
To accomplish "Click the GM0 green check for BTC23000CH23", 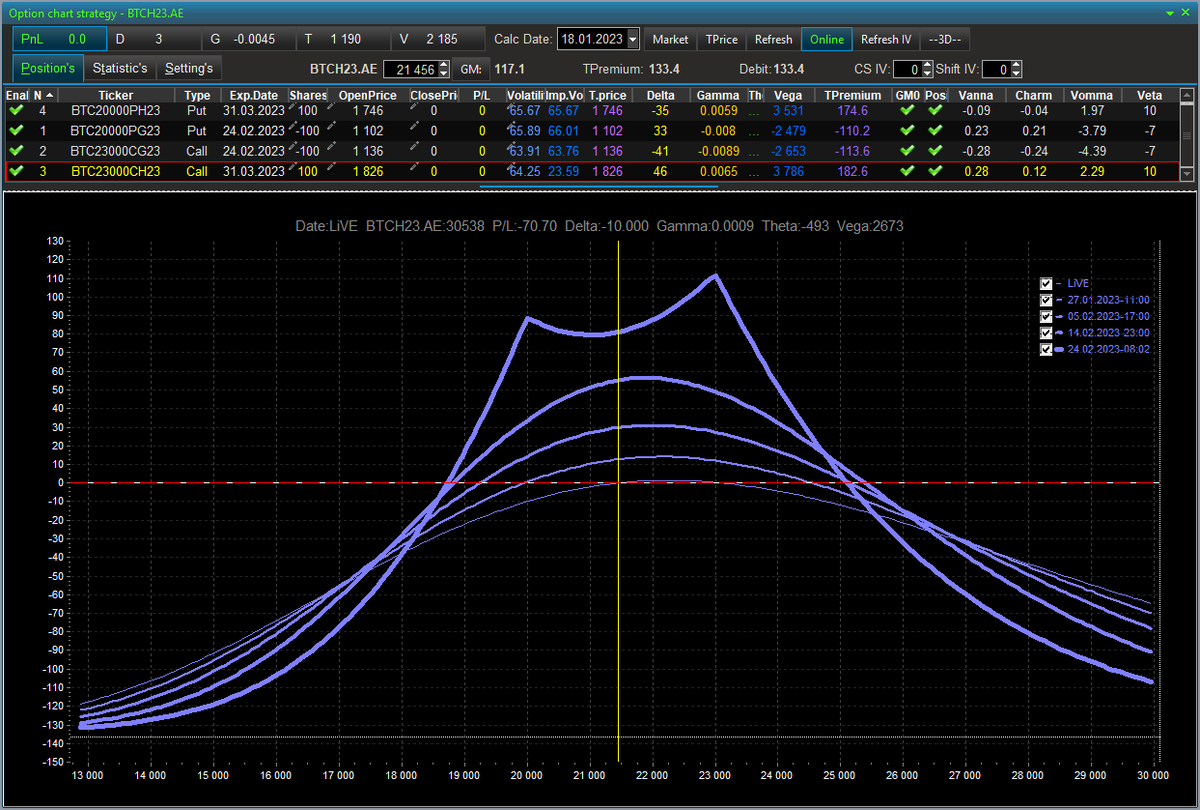I will tap(907, 171).
